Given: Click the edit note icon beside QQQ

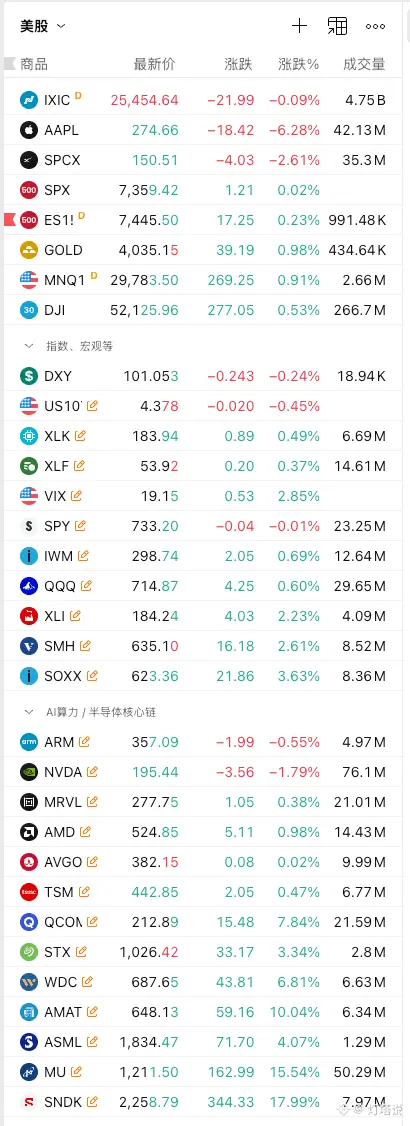Looking at the screenshot, I should pyautogui.click(x=86, y=586).
